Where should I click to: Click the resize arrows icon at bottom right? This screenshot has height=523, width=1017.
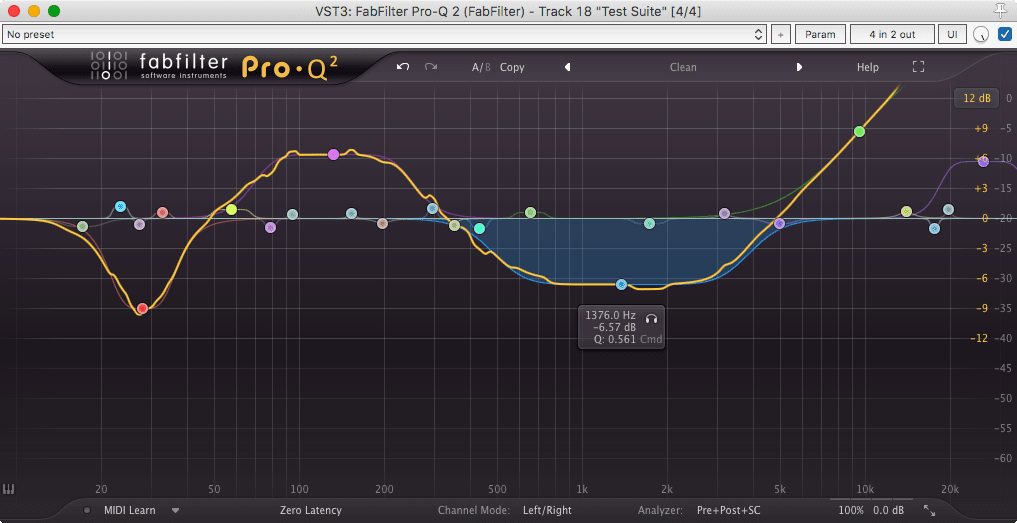[x=929, y=510]
